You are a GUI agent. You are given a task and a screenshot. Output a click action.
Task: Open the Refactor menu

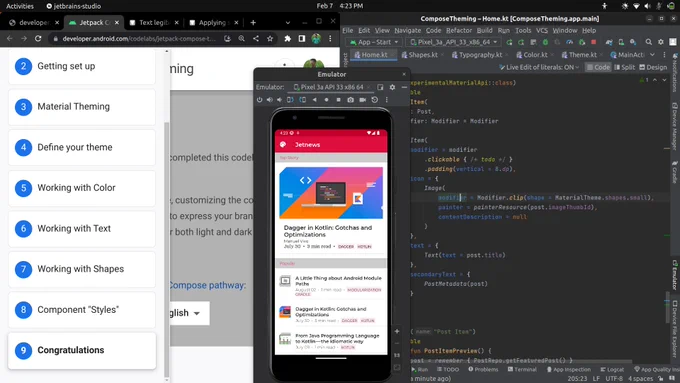pyautogui.click(x=459, y=30)
